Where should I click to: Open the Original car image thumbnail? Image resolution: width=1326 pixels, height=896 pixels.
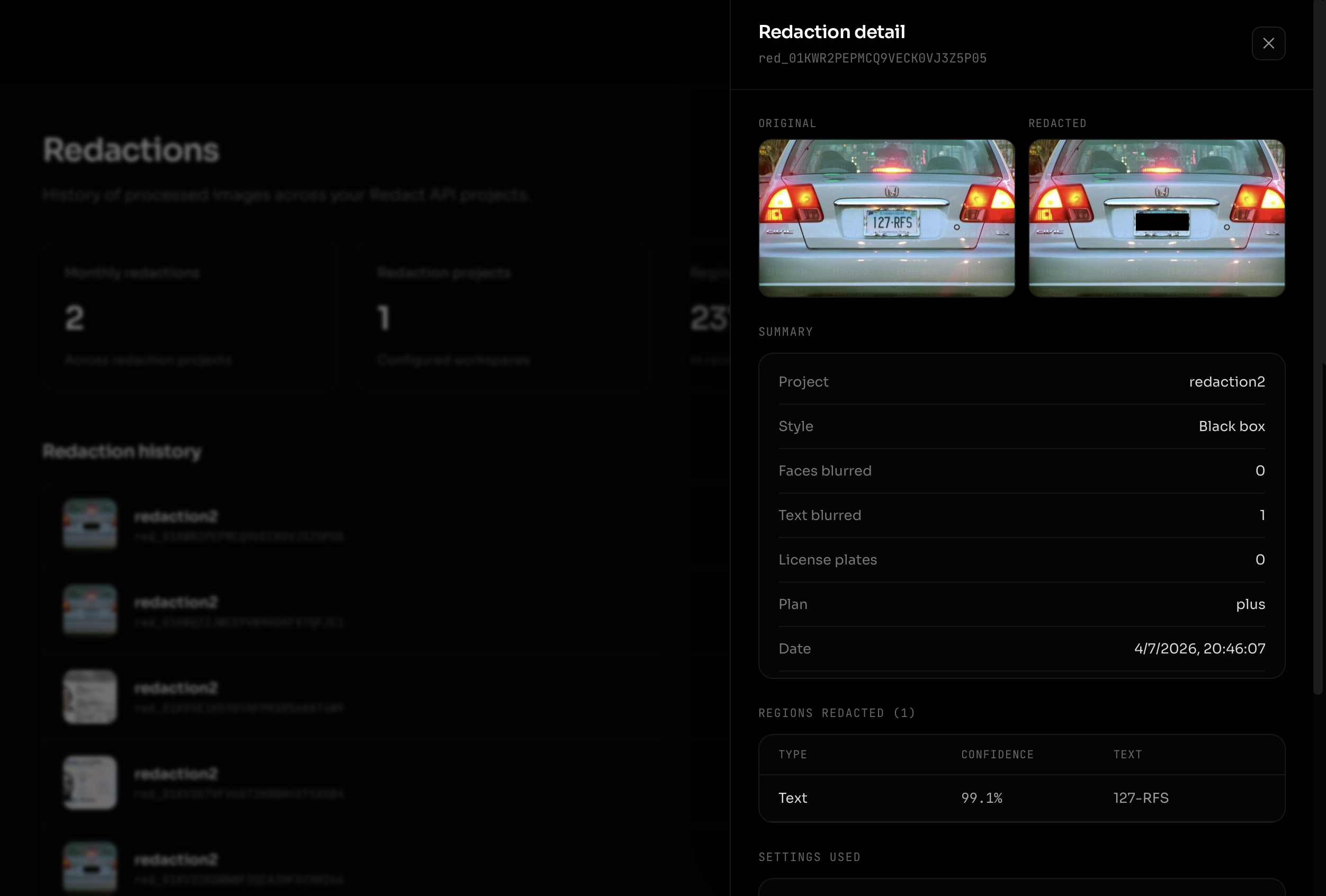click(886, 218)
